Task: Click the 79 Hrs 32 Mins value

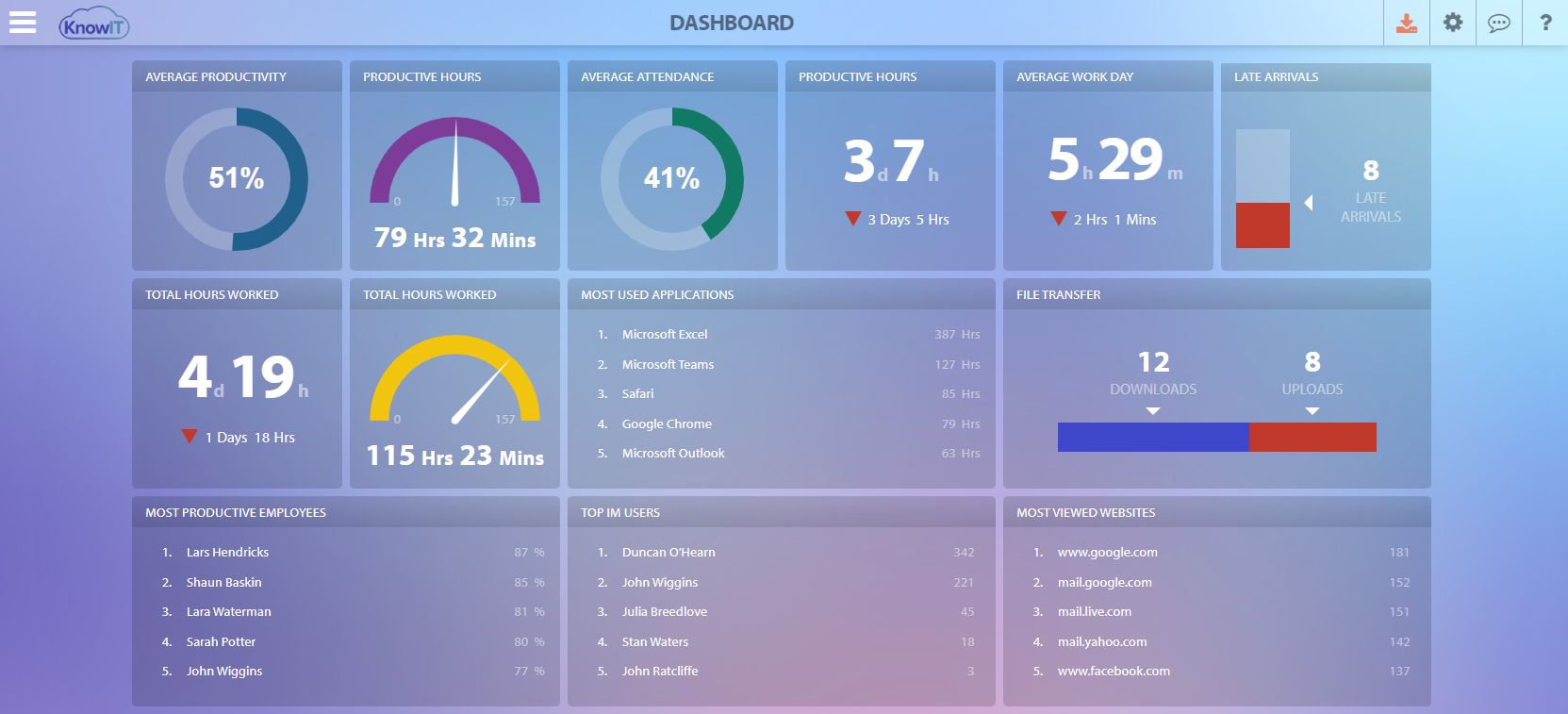Action: point(455,238)
